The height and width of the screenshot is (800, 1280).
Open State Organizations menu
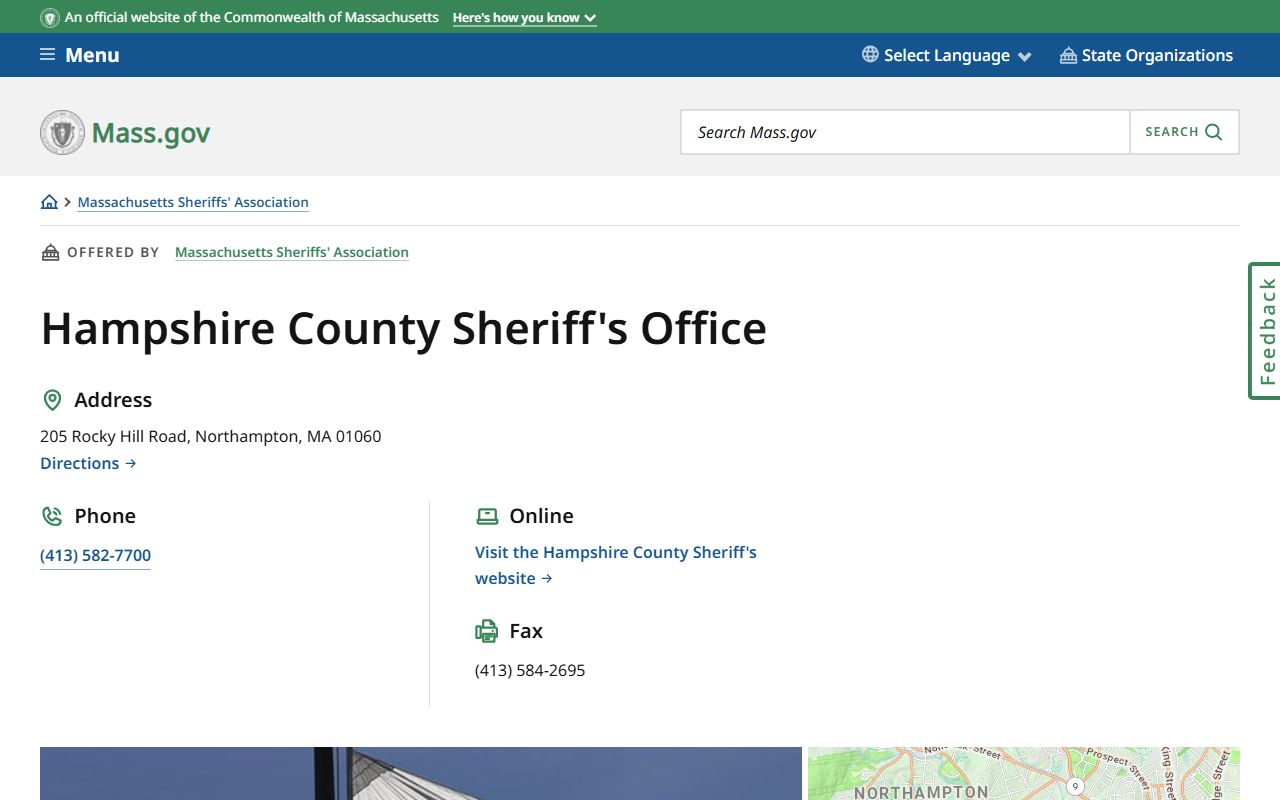[1146, 55]
